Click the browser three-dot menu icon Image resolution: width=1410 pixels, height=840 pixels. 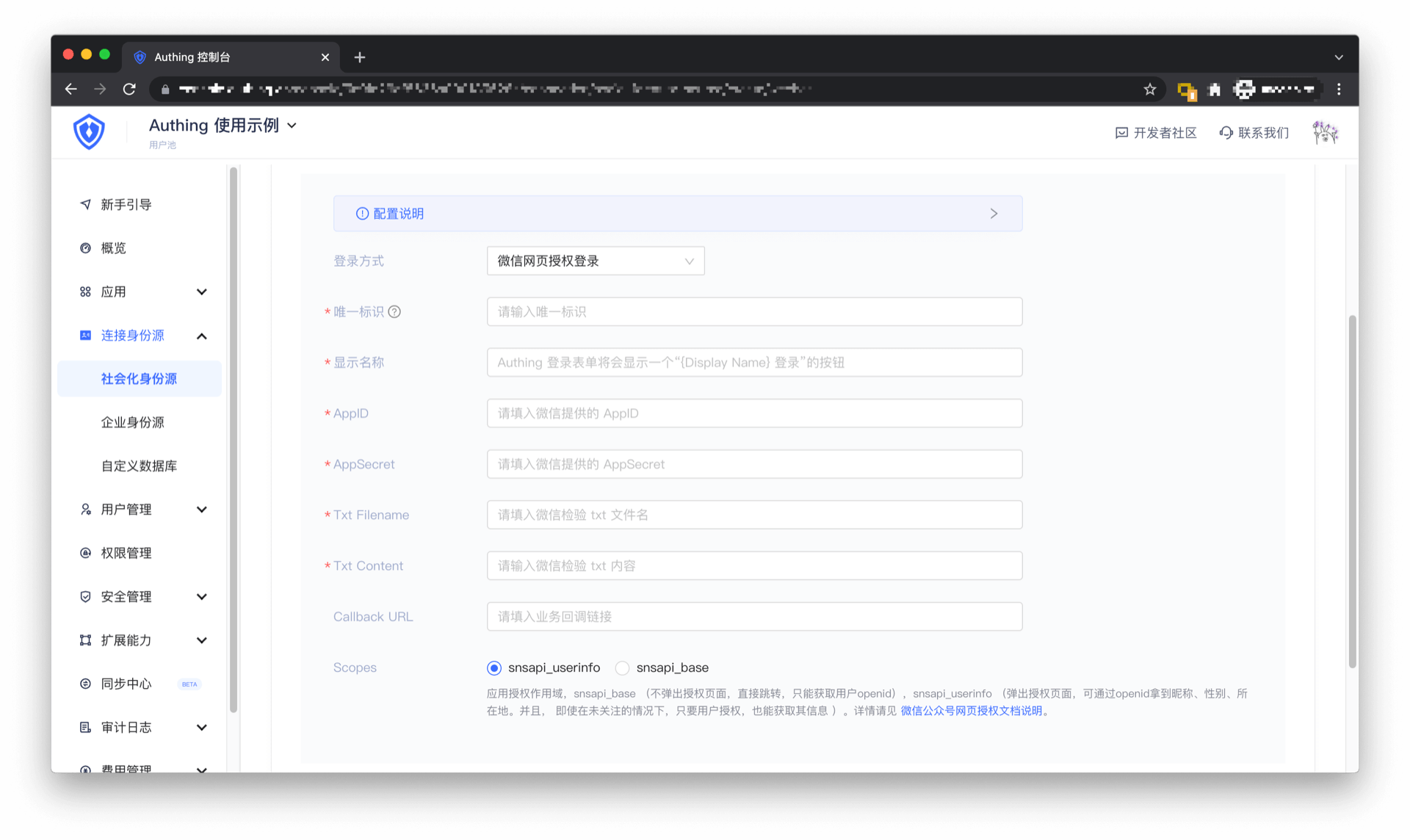coord(1339,89)
